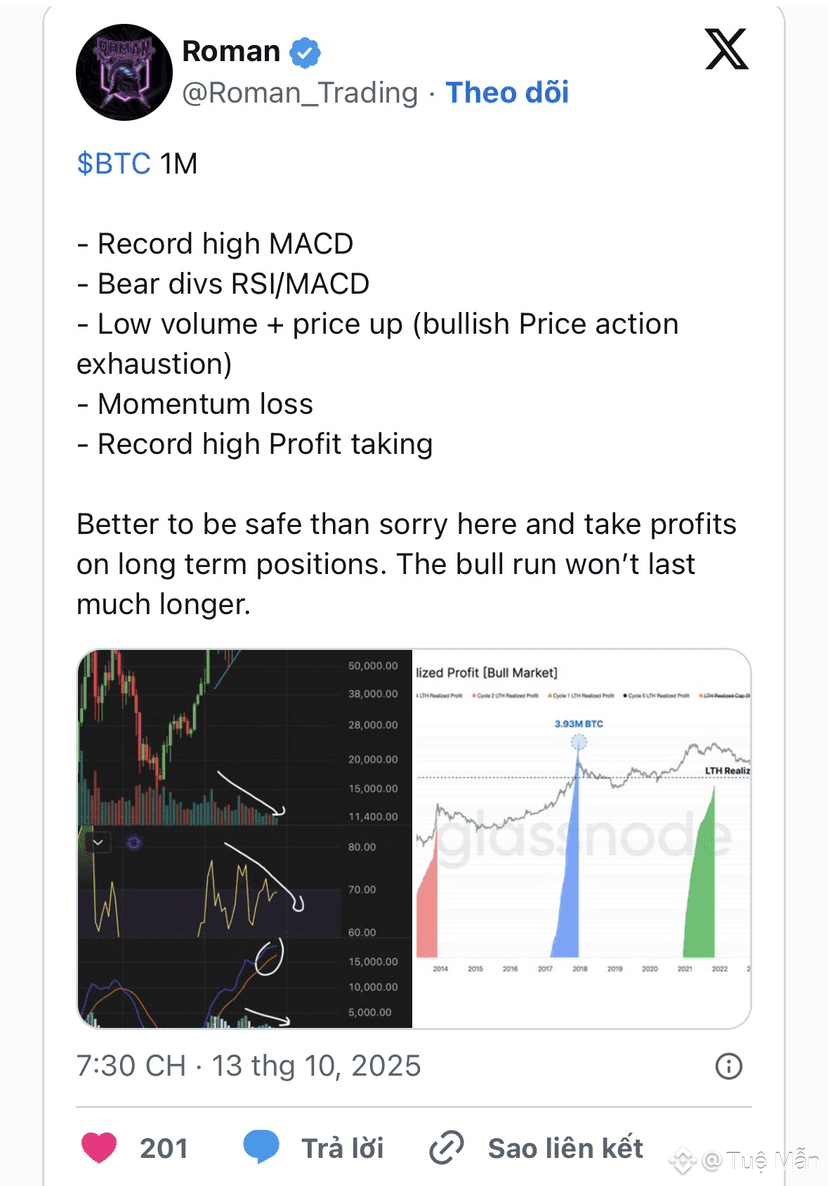Open Roman's profile avatar picture
The width and height of the screenshot is (828, 1186).
(x=120, y=72)
